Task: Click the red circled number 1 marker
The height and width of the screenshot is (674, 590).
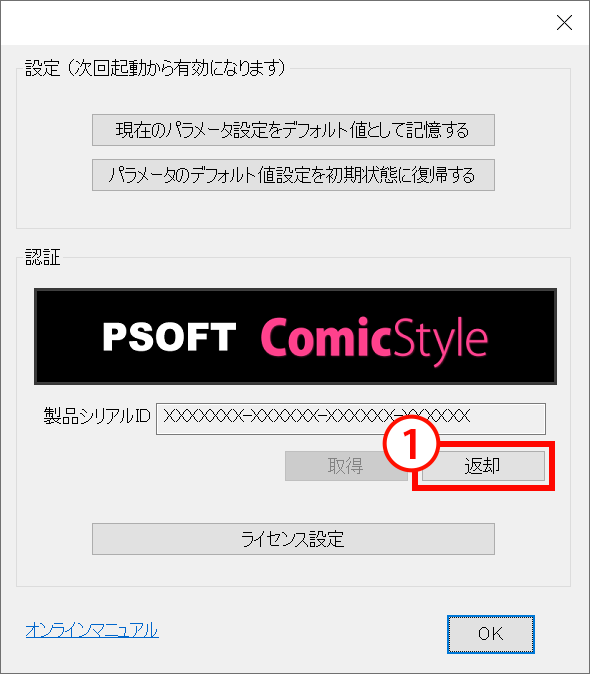Action: 411,443
